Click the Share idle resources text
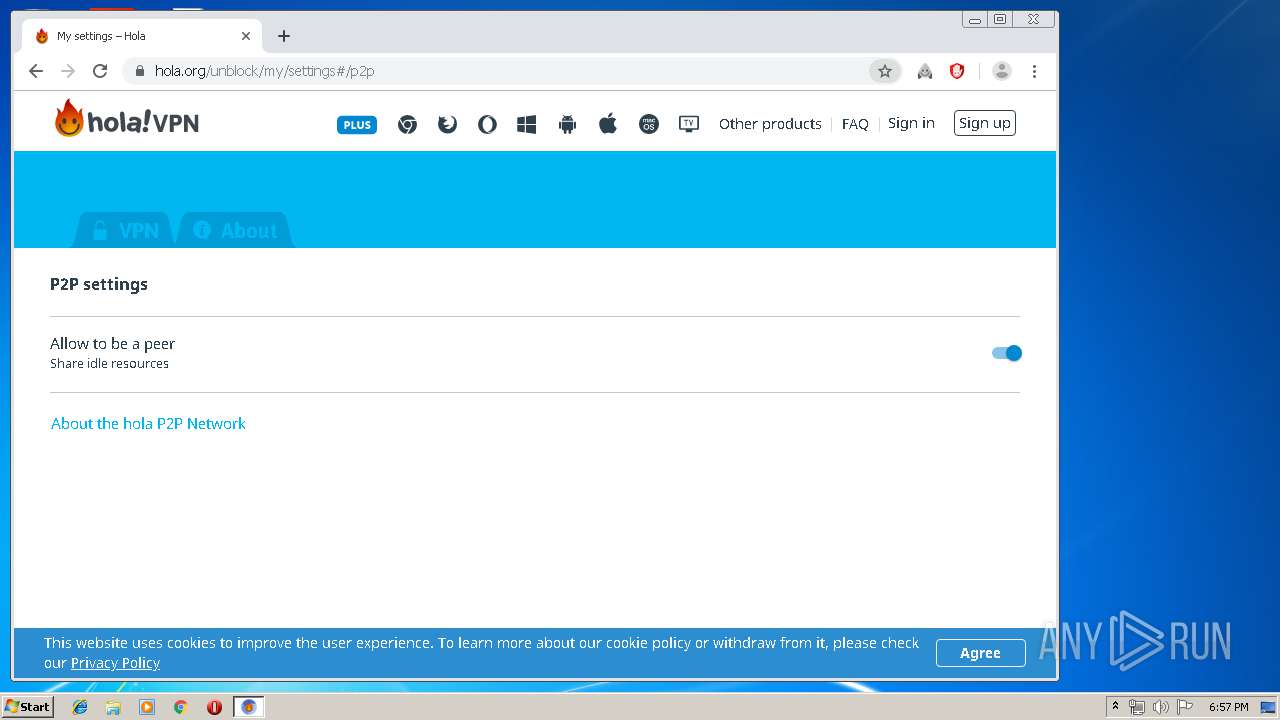Viewport: 1280px width, 720px height. click(110, 364)
